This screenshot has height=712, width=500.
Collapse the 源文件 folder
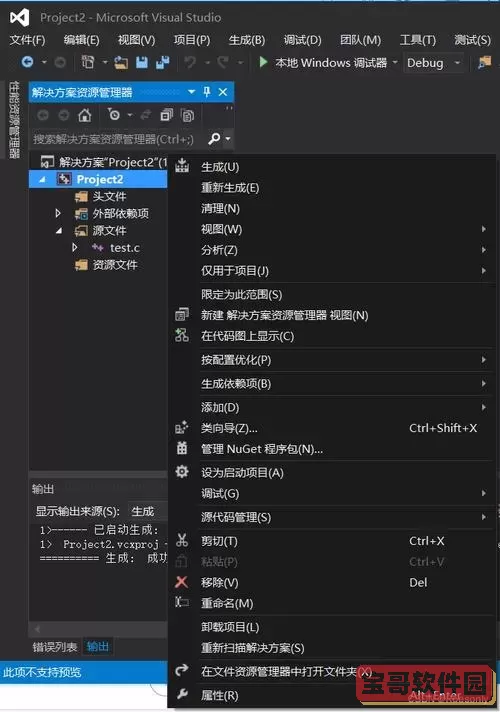click(x=59, y=231)
